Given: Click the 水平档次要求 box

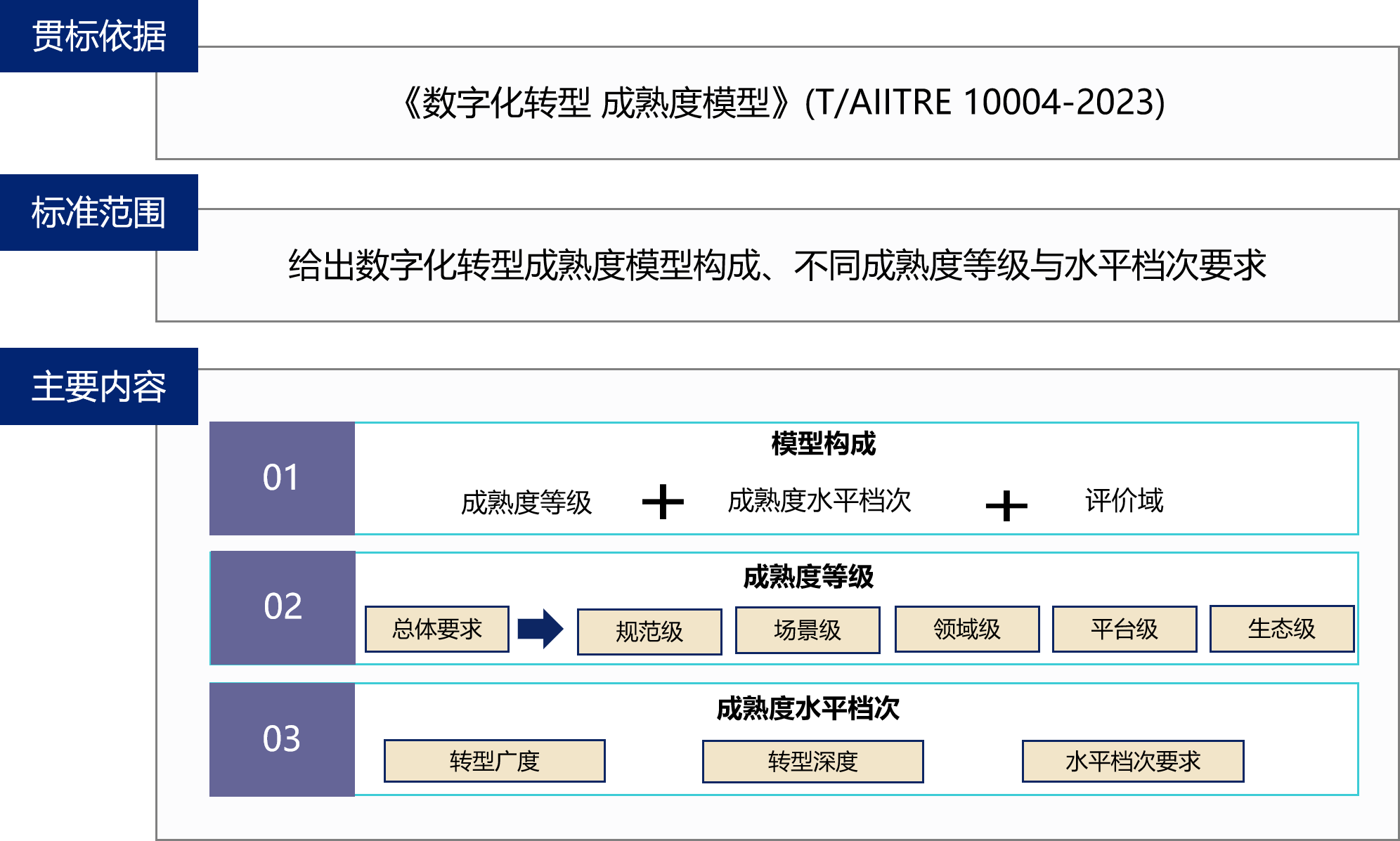Looking at the screenshot, I should point(1133,761).
